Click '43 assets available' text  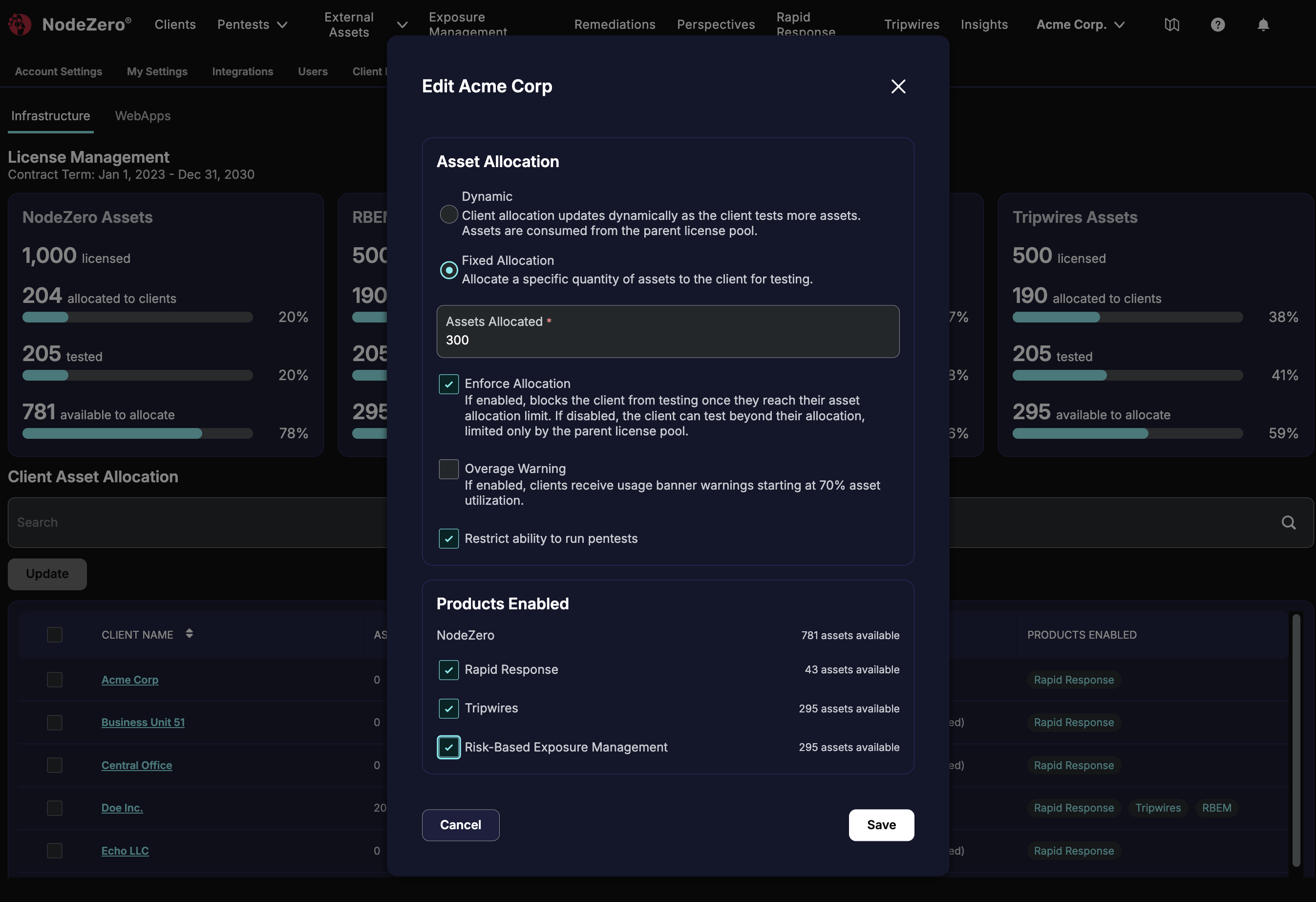[851, 670]
